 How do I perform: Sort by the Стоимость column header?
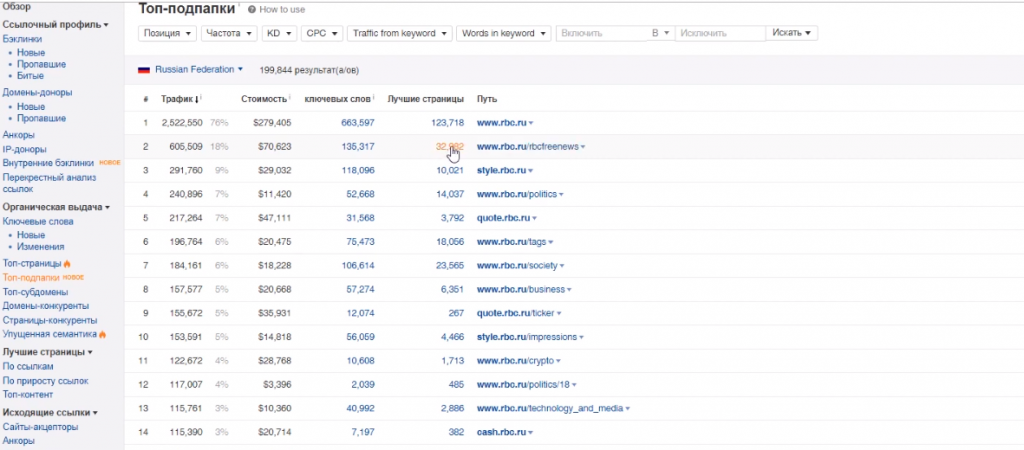264,99
